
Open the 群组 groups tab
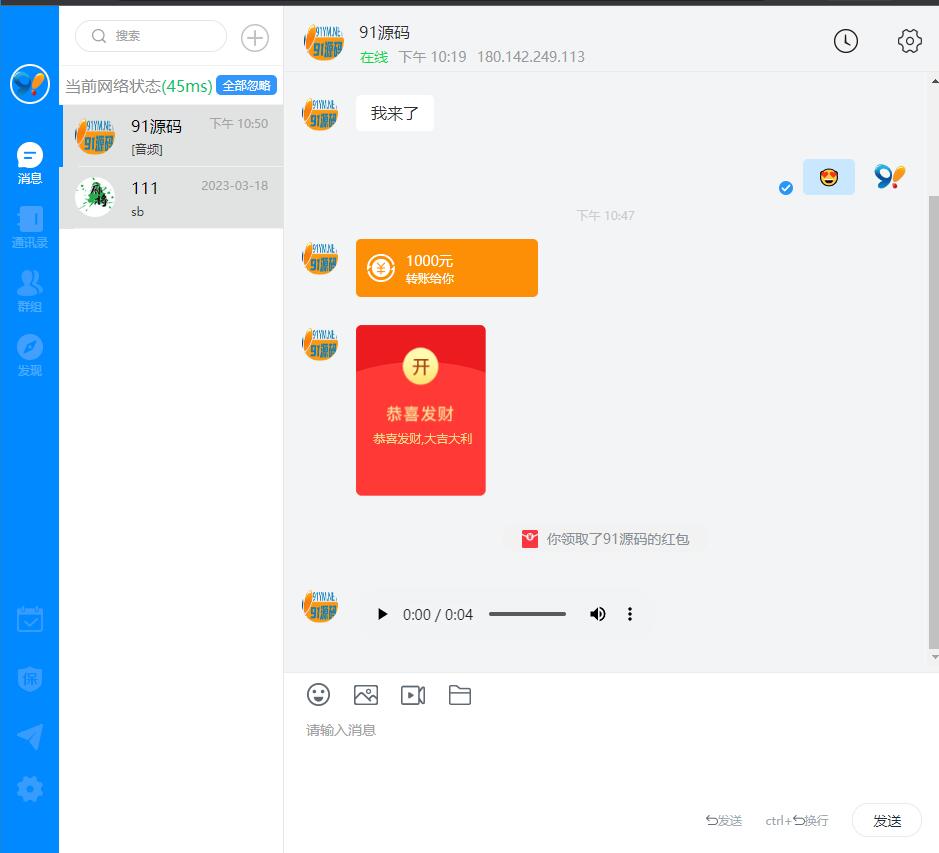(29, 291)
